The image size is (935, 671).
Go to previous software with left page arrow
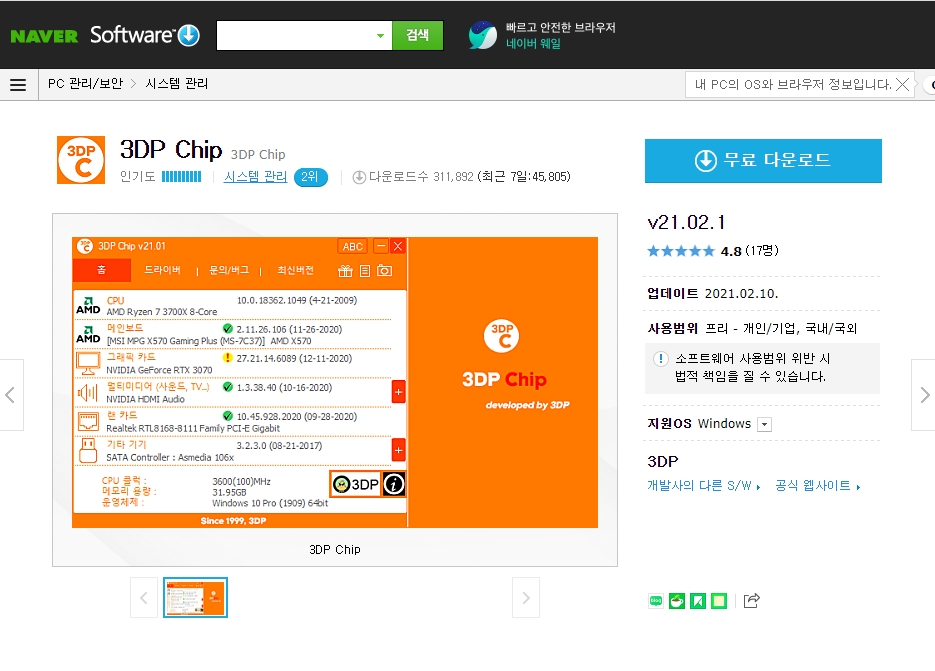[x=11, y=395]
